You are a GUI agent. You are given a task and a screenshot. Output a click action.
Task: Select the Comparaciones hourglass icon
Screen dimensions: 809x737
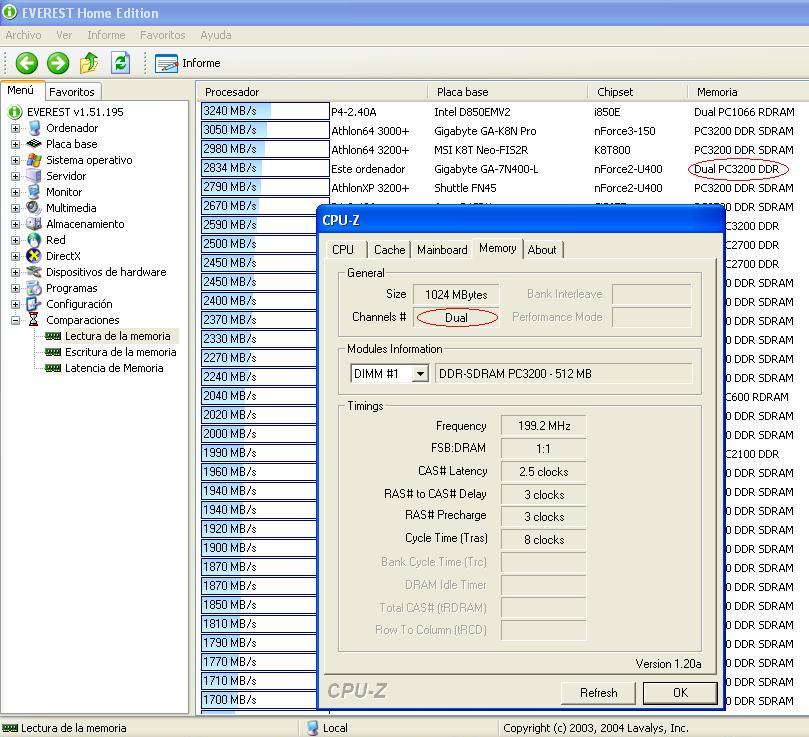tap(34, 320)
